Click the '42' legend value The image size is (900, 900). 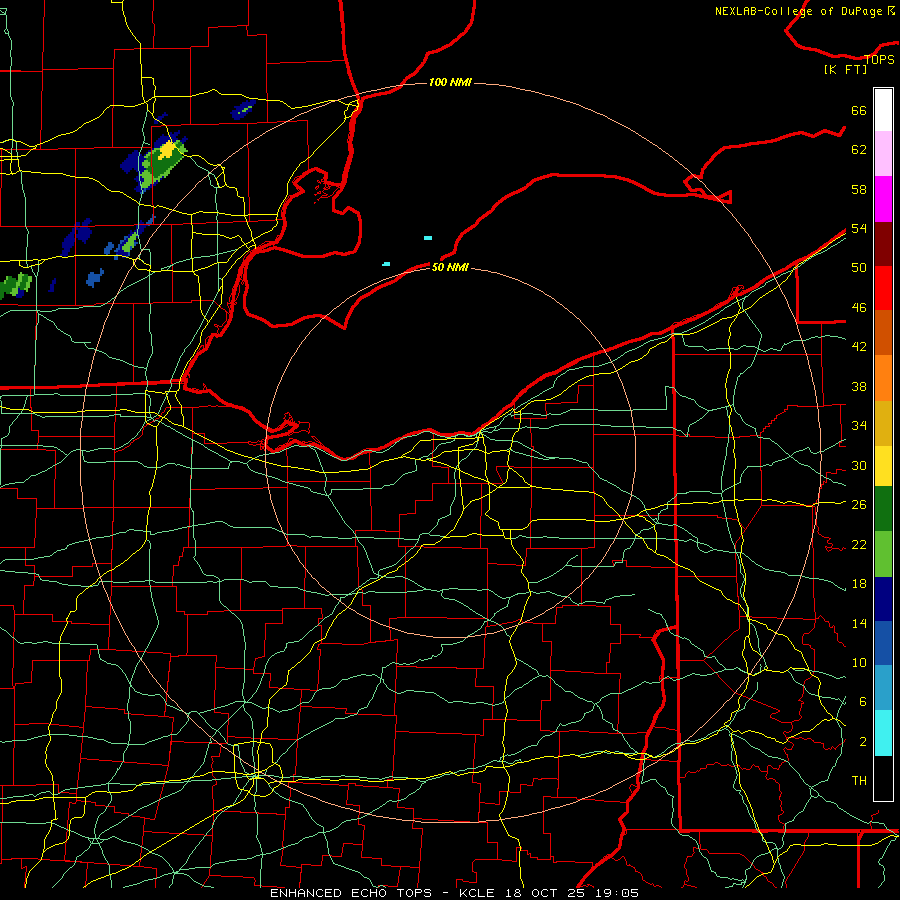pos(859,346)
